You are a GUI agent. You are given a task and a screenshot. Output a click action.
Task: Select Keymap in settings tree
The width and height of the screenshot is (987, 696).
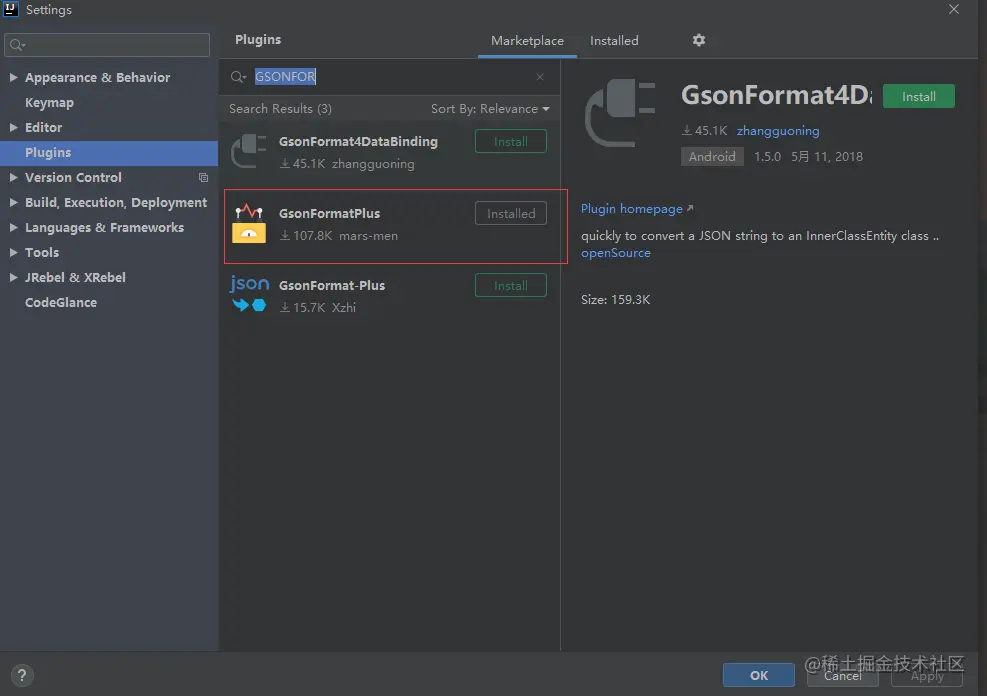(49, 103)
